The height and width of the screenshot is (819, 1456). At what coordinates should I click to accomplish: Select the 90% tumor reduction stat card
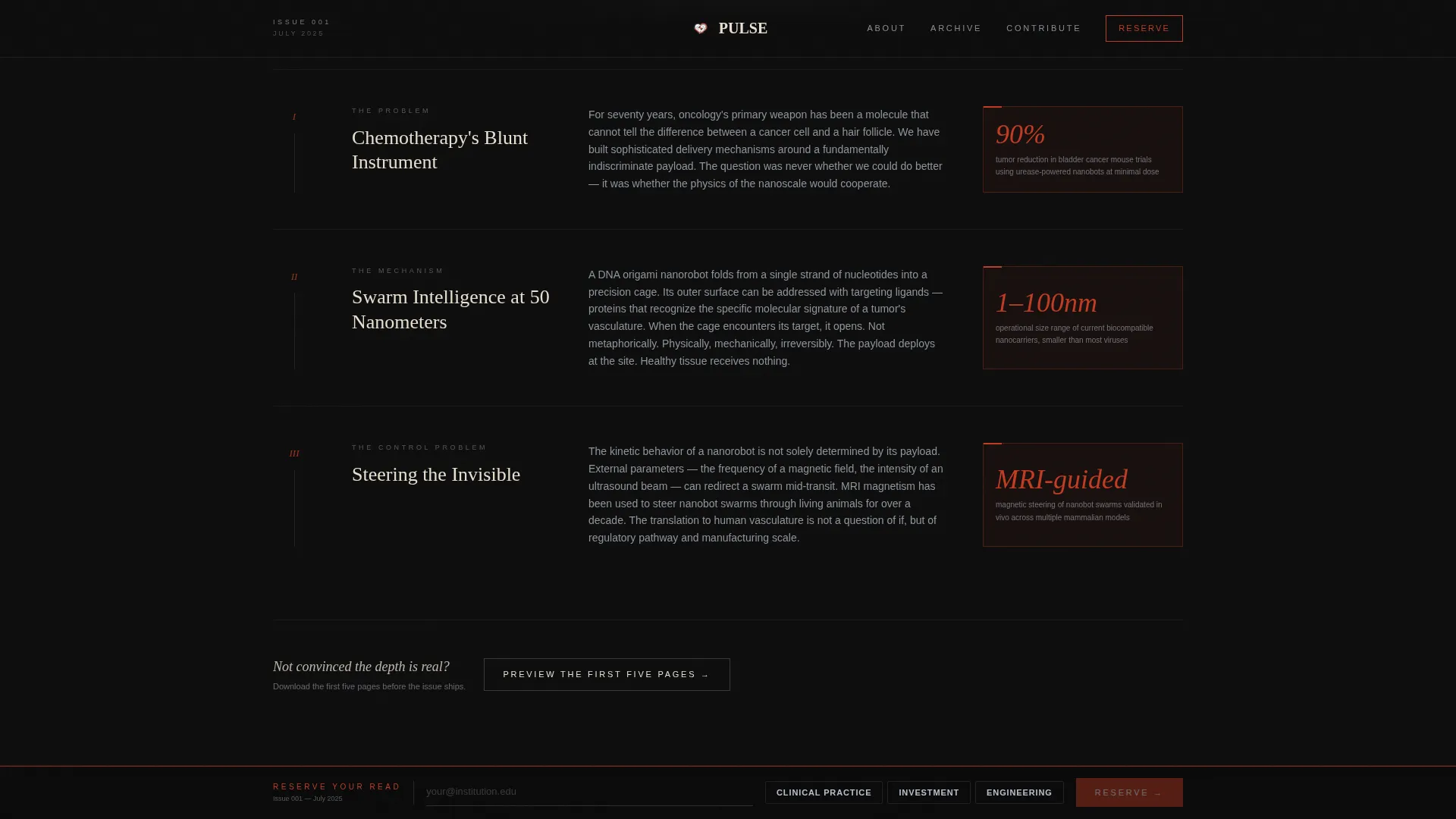1082,149
